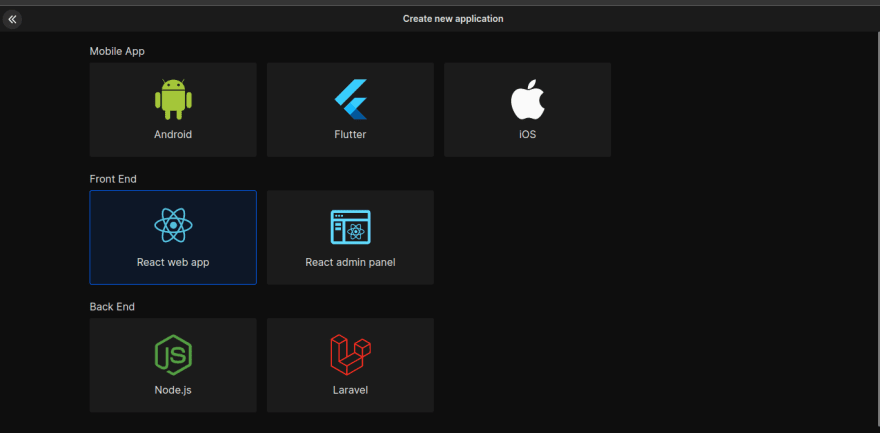
Task: Click the Laravel label text
Action: (x=350, y=390)
